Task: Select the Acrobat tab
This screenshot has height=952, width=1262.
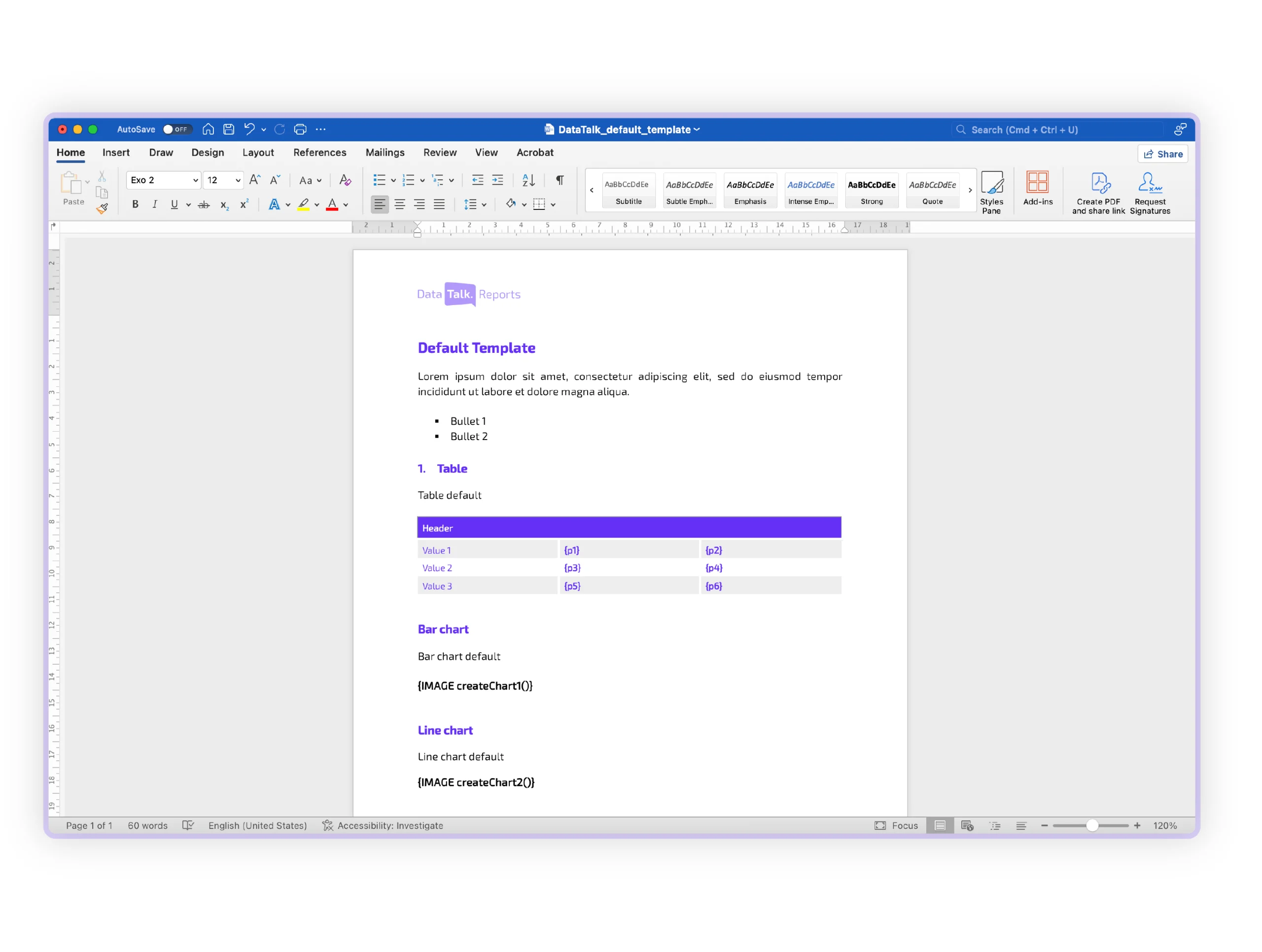Action: (534, 153)
